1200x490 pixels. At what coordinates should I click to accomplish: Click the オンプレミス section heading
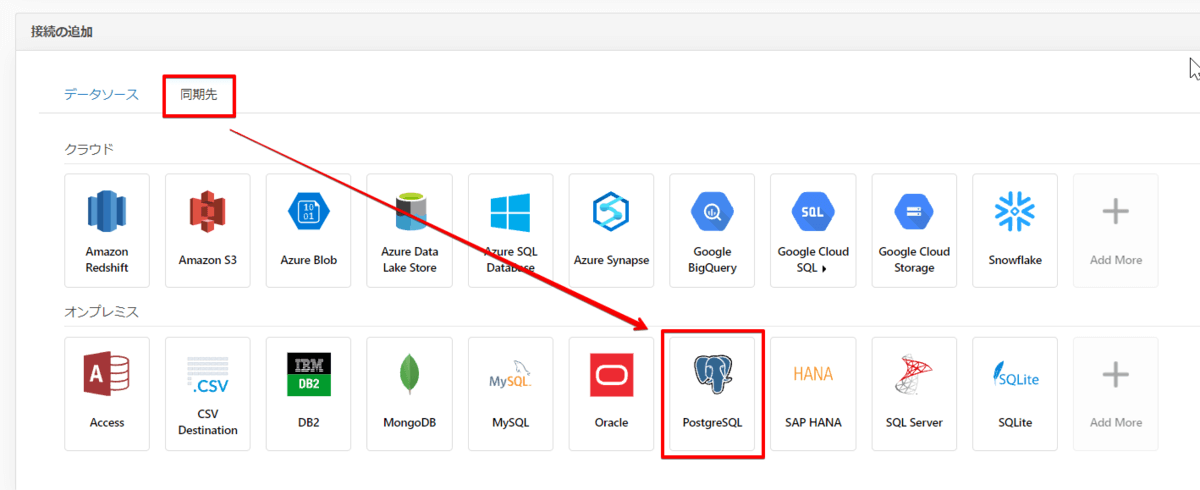click(x=101, y=312)
